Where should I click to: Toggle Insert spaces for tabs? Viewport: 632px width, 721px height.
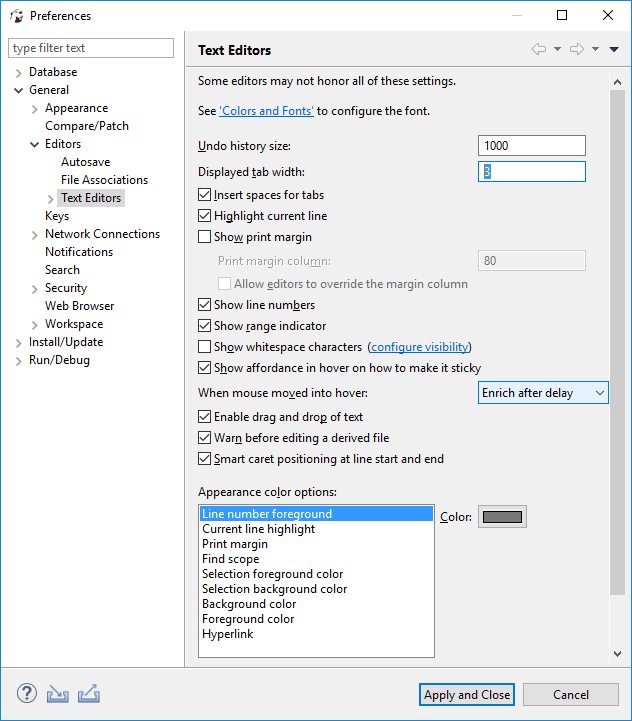[x=204, y=195]
